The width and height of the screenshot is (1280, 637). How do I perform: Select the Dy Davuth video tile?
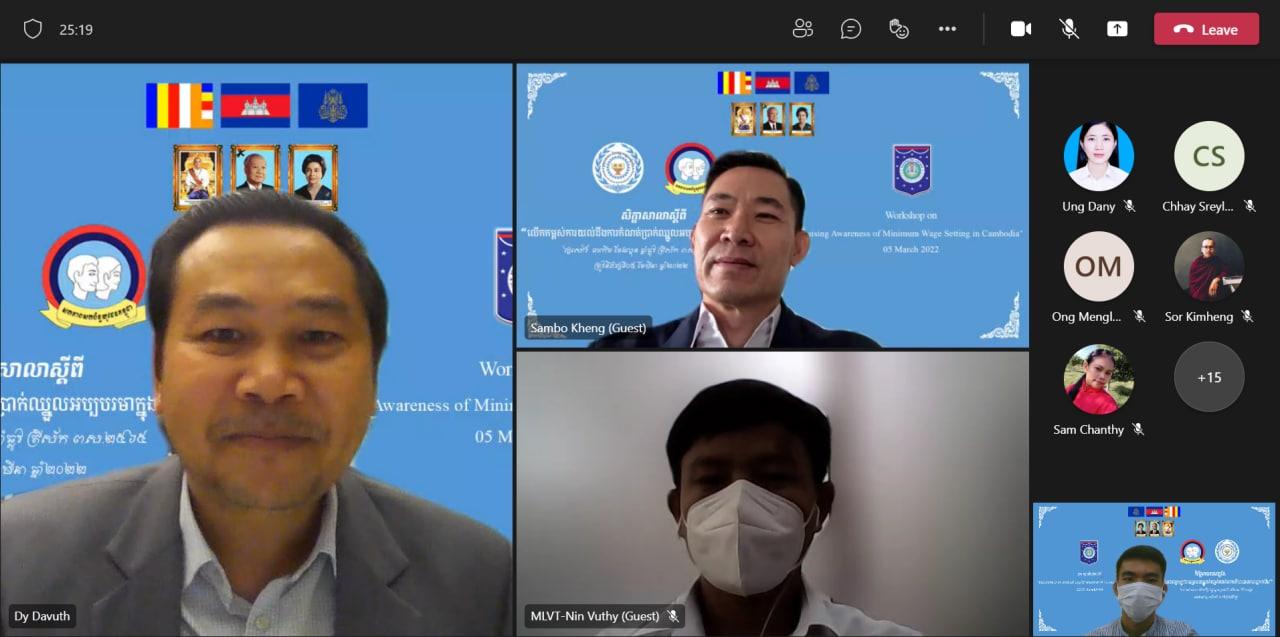point(256,350)
